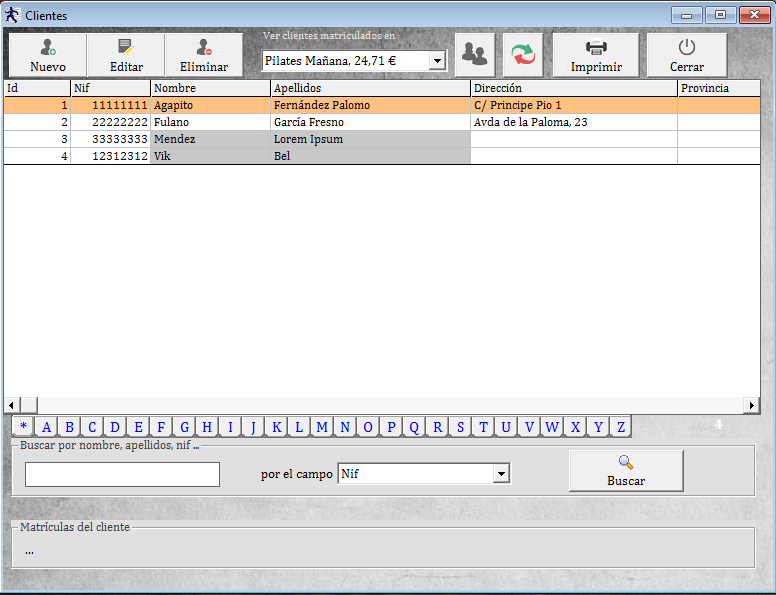Click the Nombre column header

pos(210,88)
